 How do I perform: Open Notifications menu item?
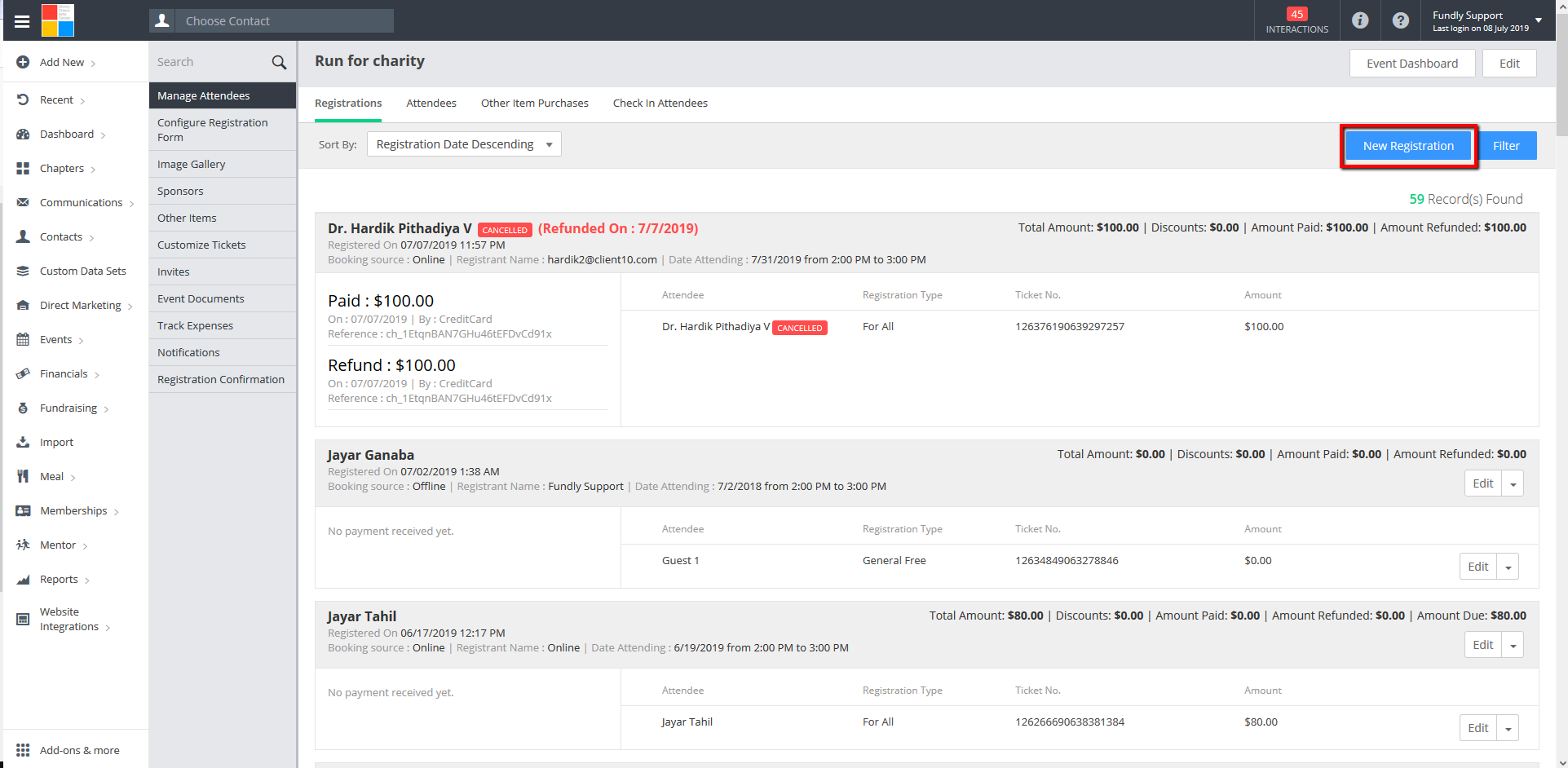[x=223, y=352]
